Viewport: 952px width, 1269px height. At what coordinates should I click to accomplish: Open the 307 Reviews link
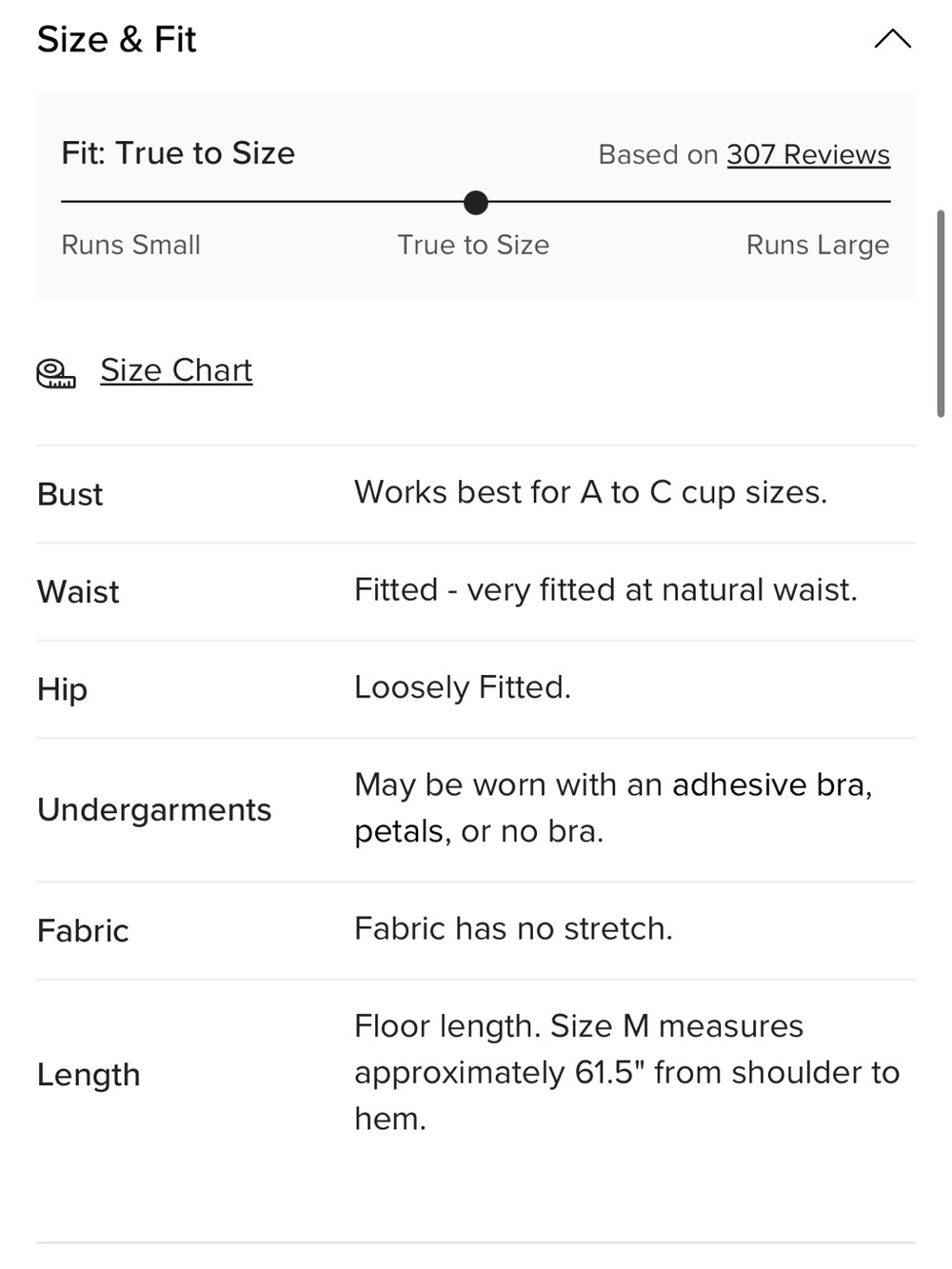pyautogui.click(x=808, y=154)
